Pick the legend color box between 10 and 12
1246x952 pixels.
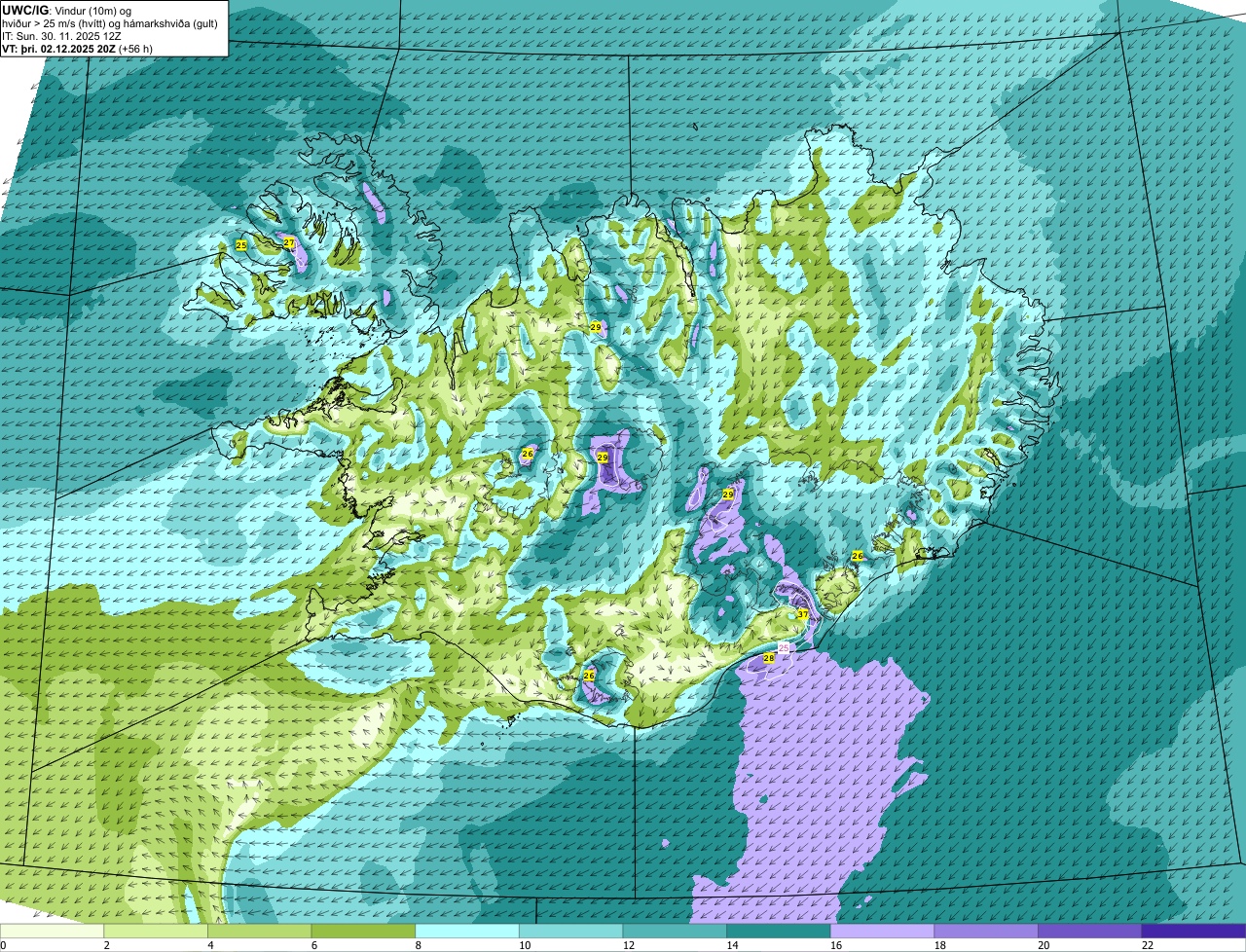click(x=570, y=931)
